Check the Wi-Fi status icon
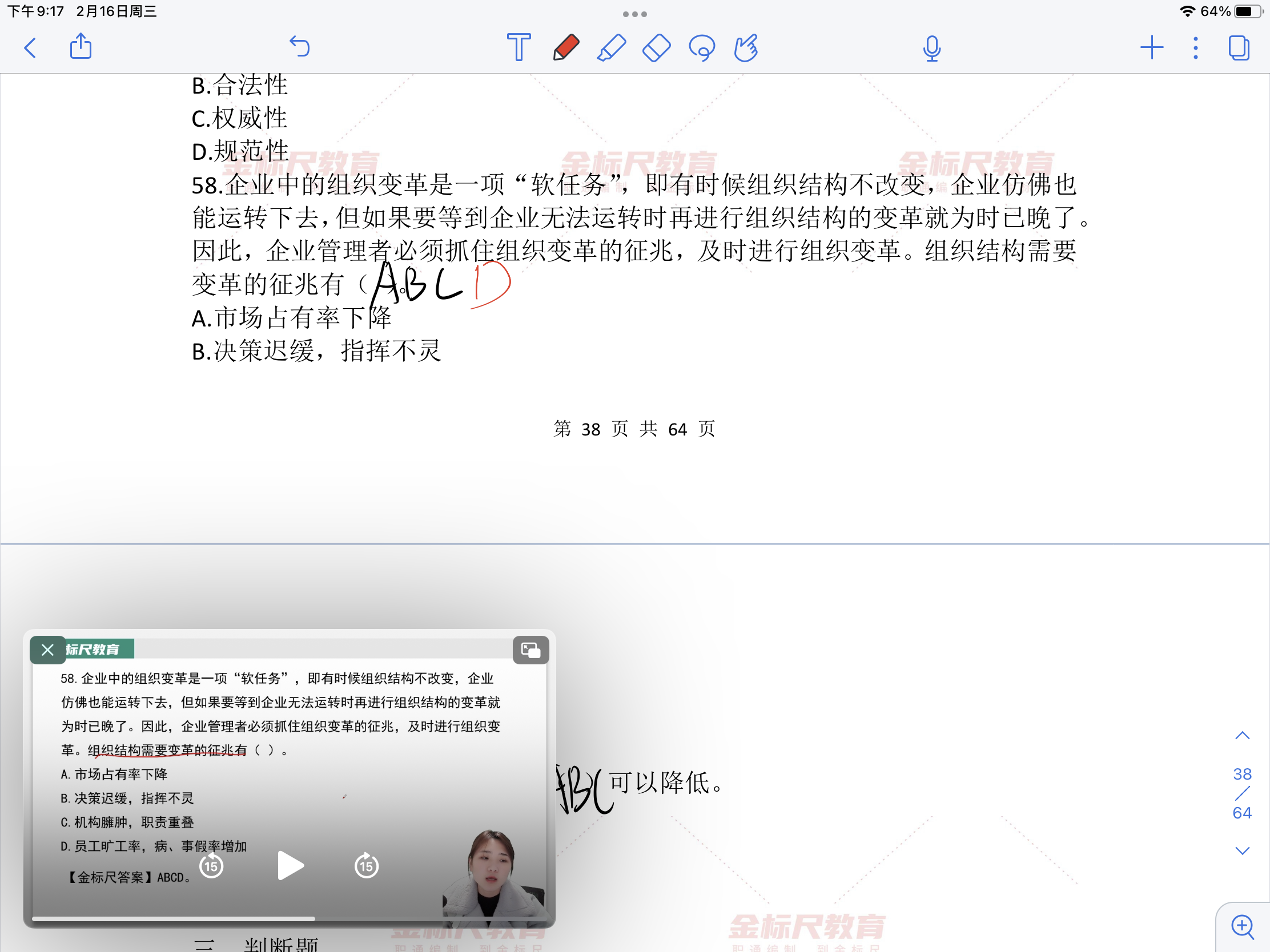Screen dimensions: 1270x952 tap(1187, 11)
